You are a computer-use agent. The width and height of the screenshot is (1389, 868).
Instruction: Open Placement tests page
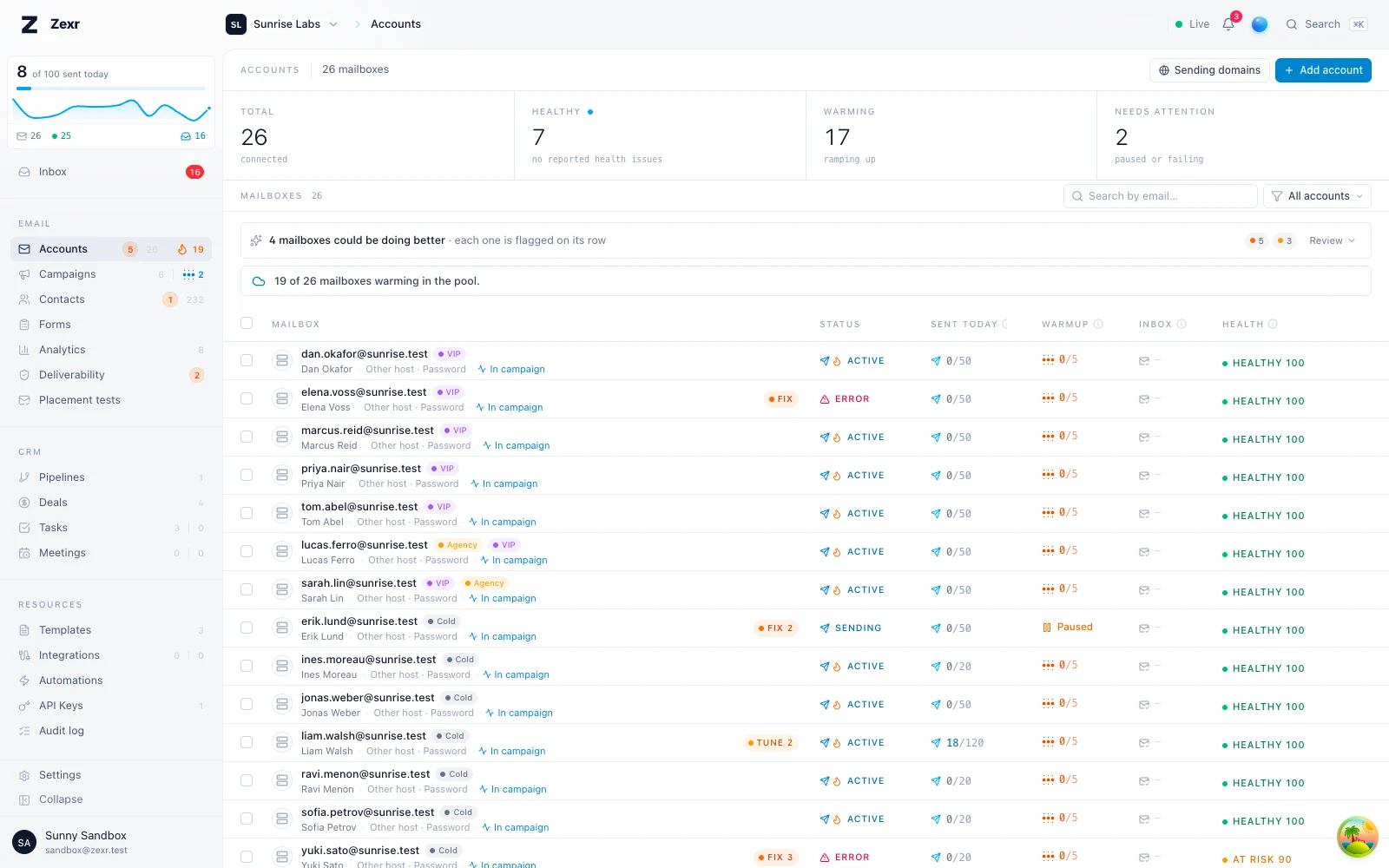111,400
